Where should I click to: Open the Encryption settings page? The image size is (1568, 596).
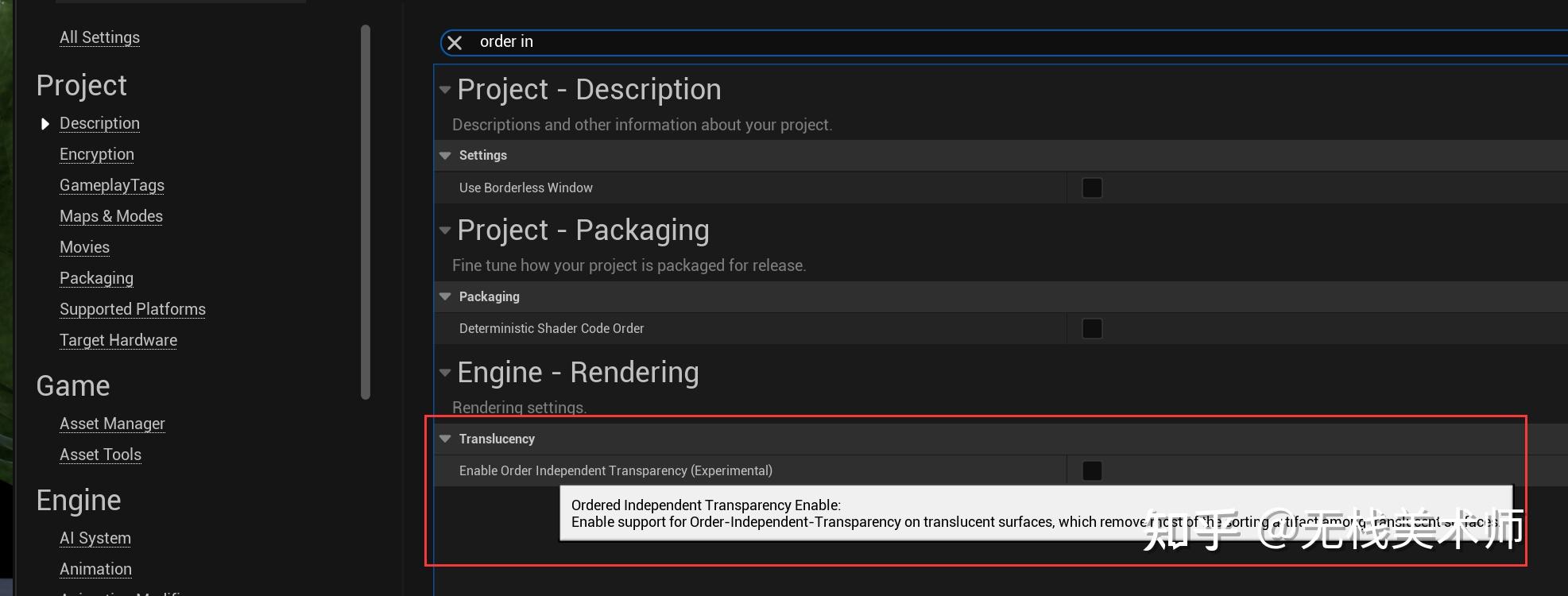pos(97,154)
